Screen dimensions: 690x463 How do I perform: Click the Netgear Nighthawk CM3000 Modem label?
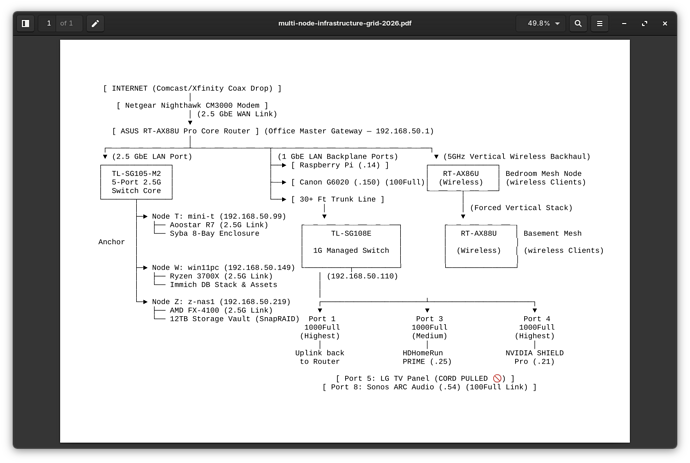coord(192,106)
